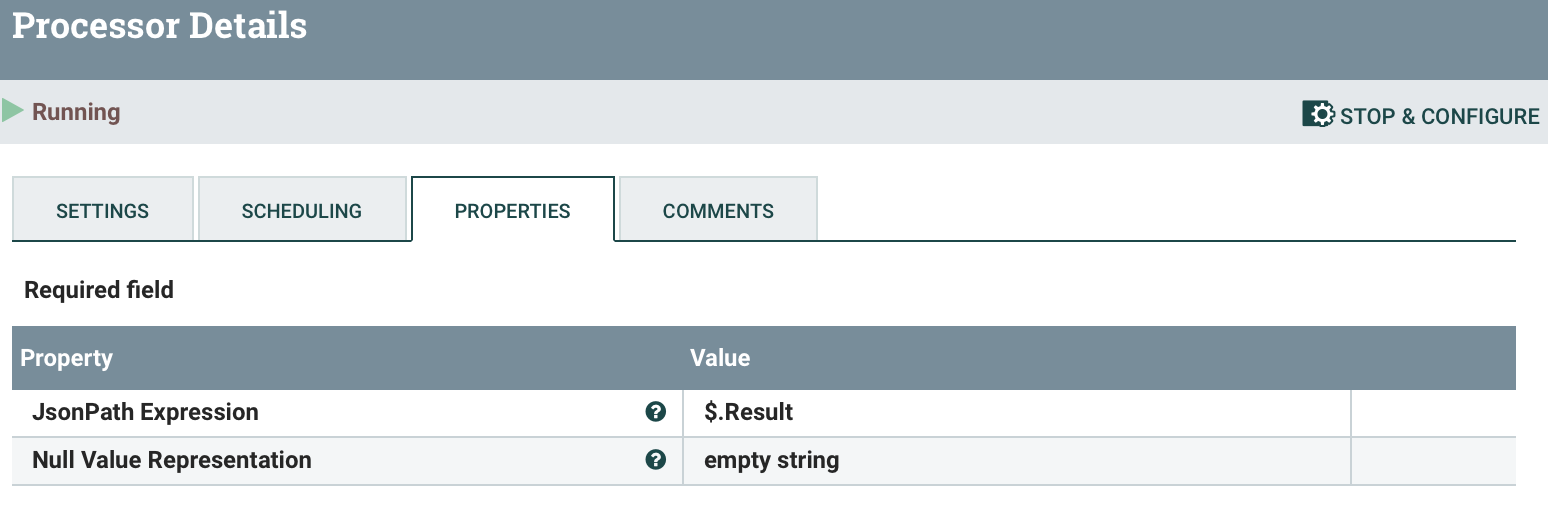The height and width of the screenshot is (532, 1548).
Task: Show help for Null Value Representation property
Action: (656, 460)
